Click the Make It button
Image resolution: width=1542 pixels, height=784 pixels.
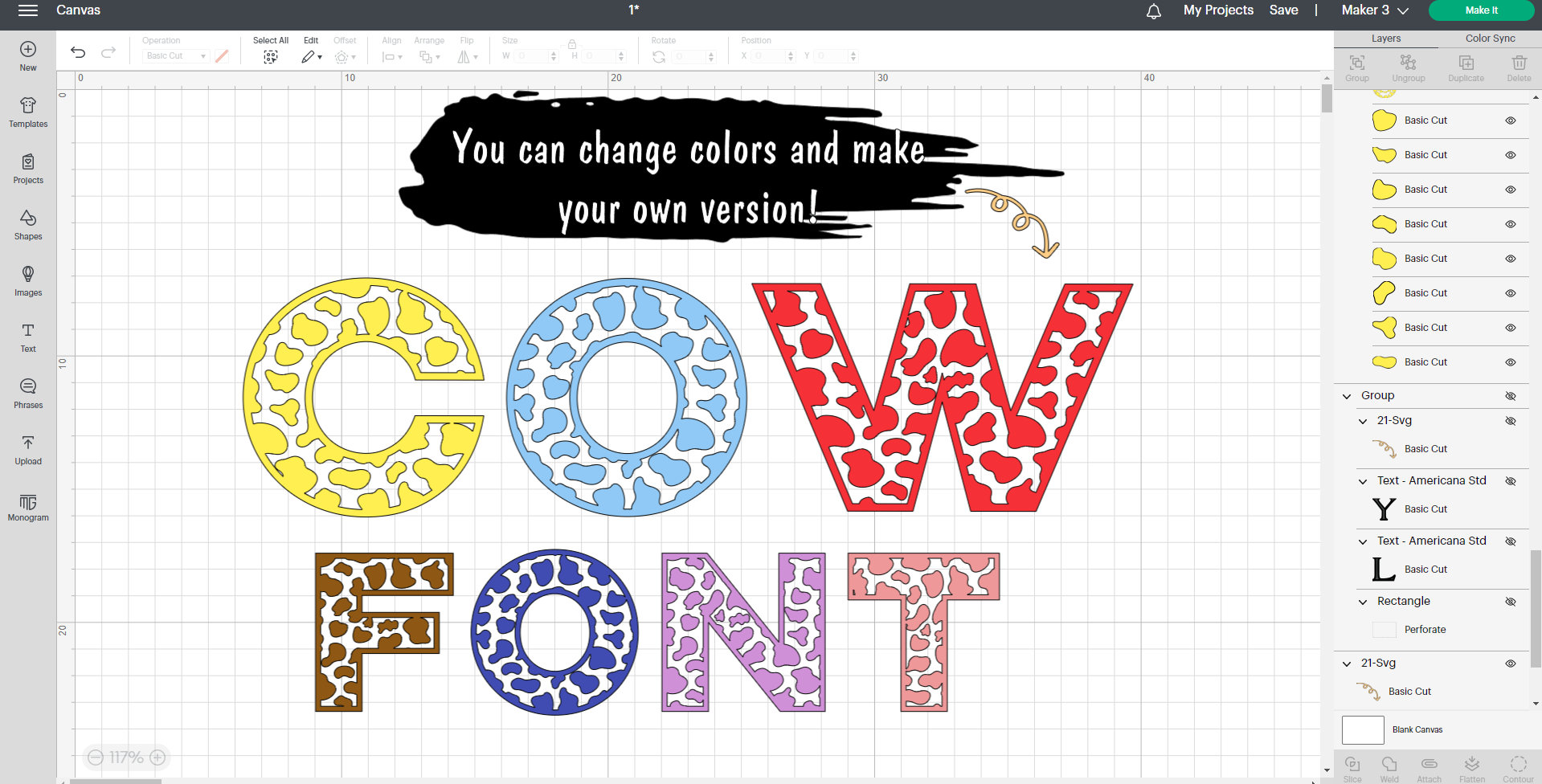click(x=1481, y=10)
